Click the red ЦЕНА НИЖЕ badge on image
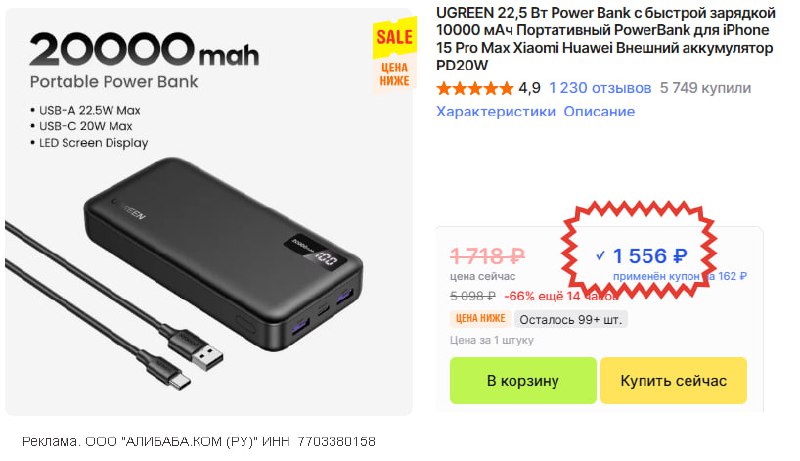This screenshot has width=800, height=461. coord(394,74)
